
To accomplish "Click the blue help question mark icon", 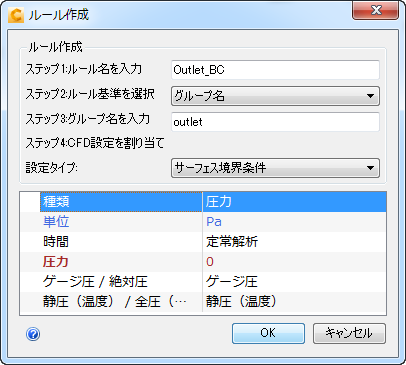I will click(x=33, y=334).
